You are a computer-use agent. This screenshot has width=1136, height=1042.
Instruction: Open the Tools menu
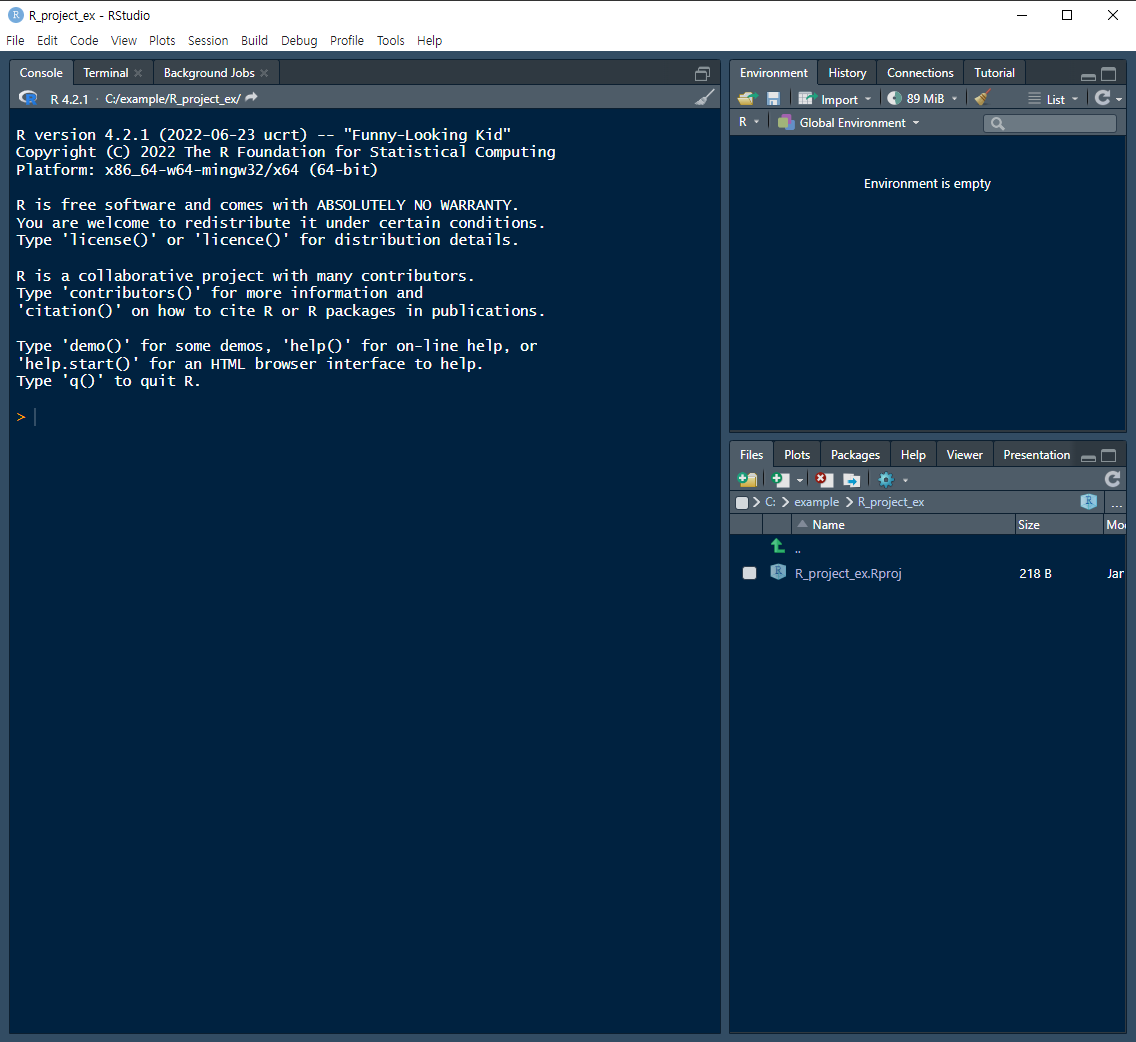point(390,41)
